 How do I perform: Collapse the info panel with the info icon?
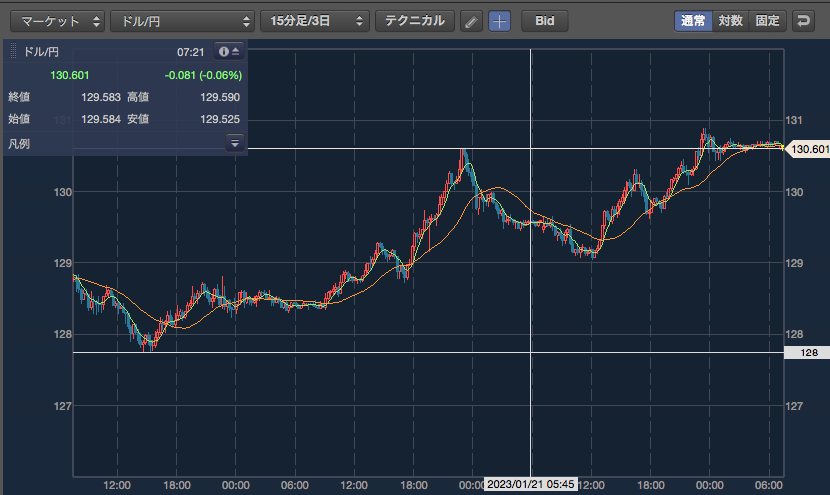point(229,51)
